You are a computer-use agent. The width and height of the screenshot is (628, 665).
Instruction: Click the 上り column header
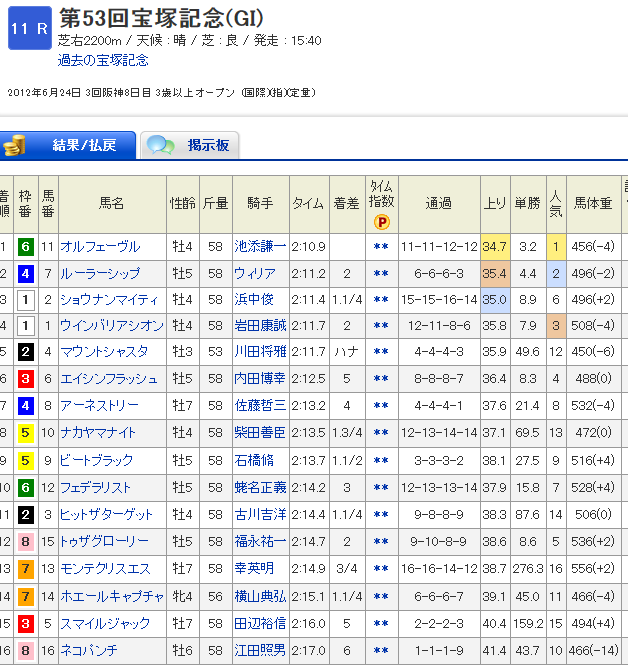495,204
